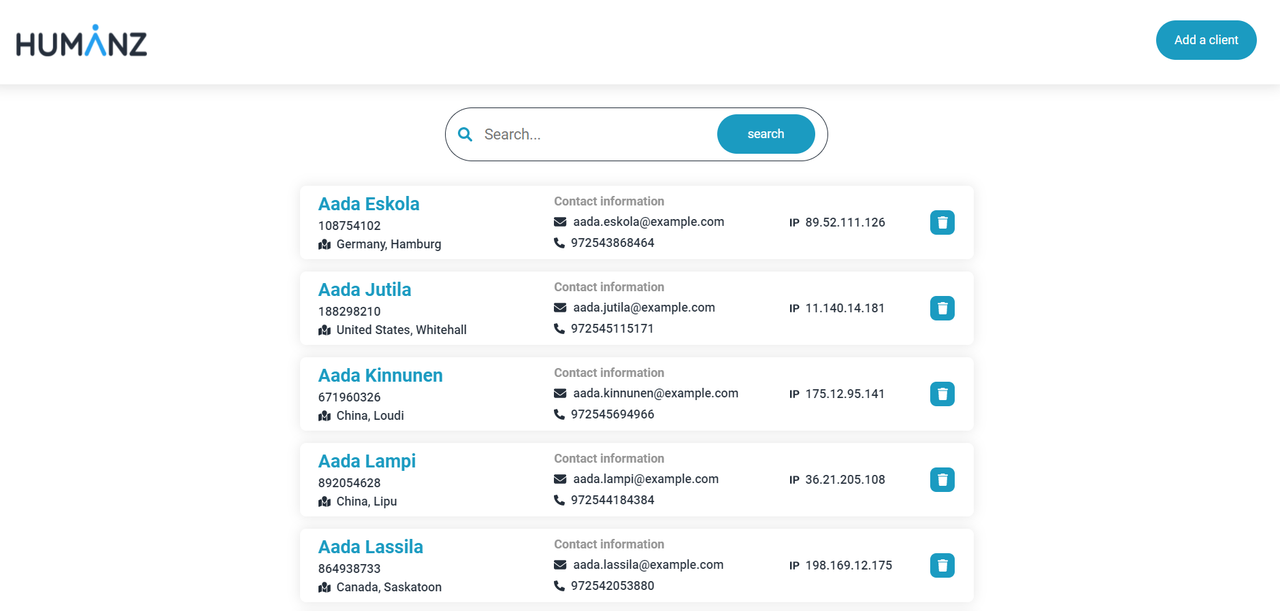Screen dimensions: 1280x611
Task: Click envelope icon beside aada.eskola@example.com
Action: (560, 222)
